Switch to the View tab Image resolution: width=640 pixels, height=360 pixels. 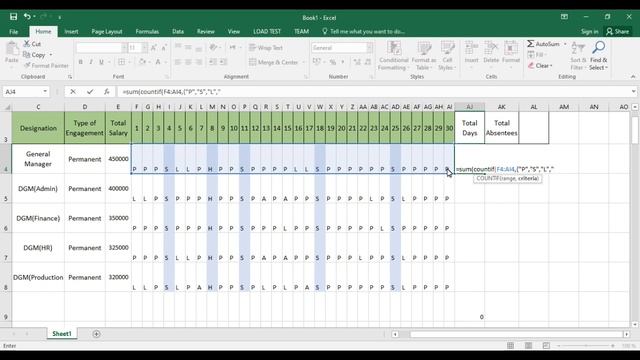233,31
